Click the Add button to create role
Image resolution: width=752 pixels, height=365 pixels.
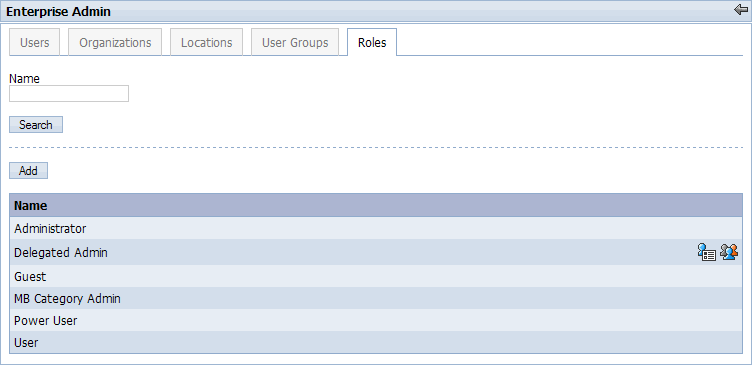tap(28, 171)
